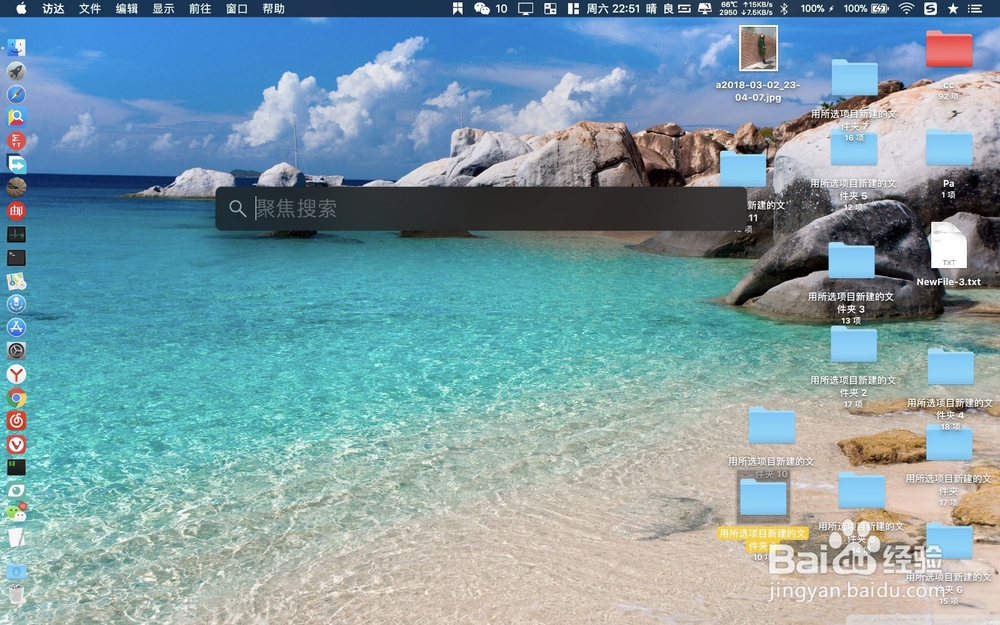The width and height of the screenshot is (1000, 625).
Task: Open the 前往 menu
Action: click(200, 8)
